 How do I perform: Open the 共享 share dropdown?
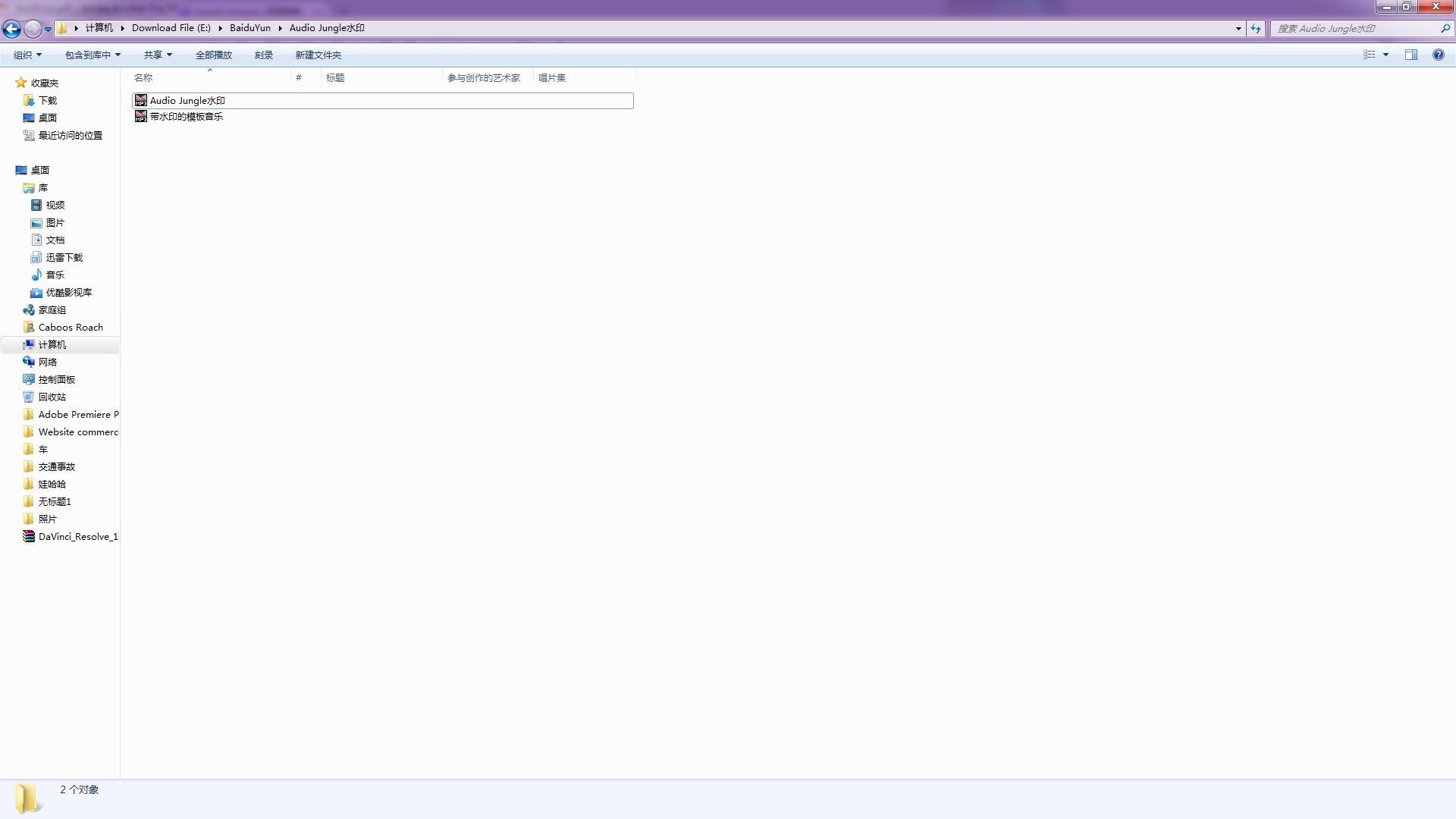(x=158, y=55)
